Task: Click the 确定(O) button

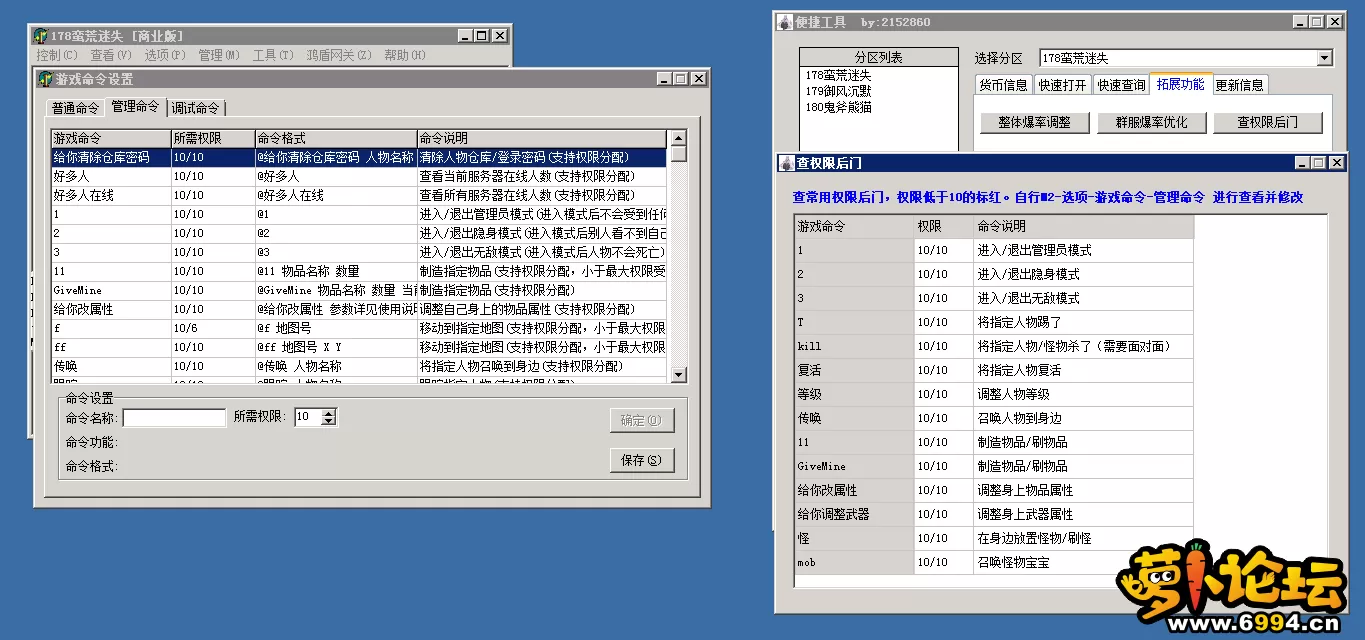Action: click(x=641, y=420)
